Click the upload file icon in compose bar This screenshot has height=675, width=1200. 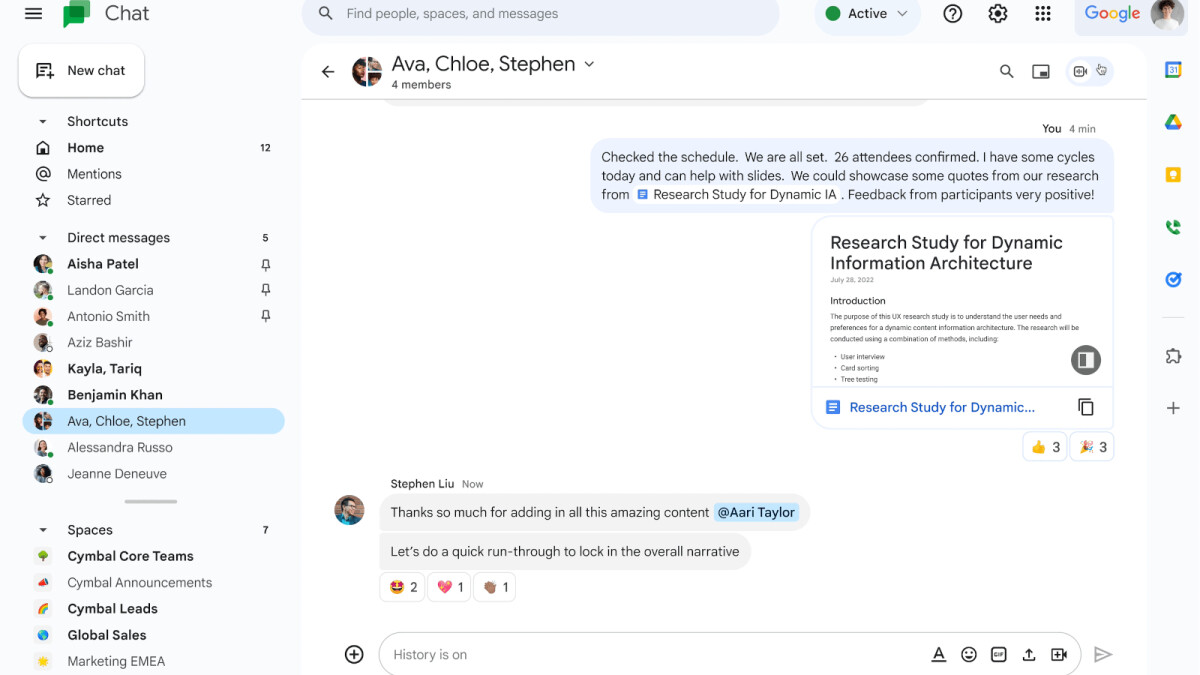[1029, 654]
